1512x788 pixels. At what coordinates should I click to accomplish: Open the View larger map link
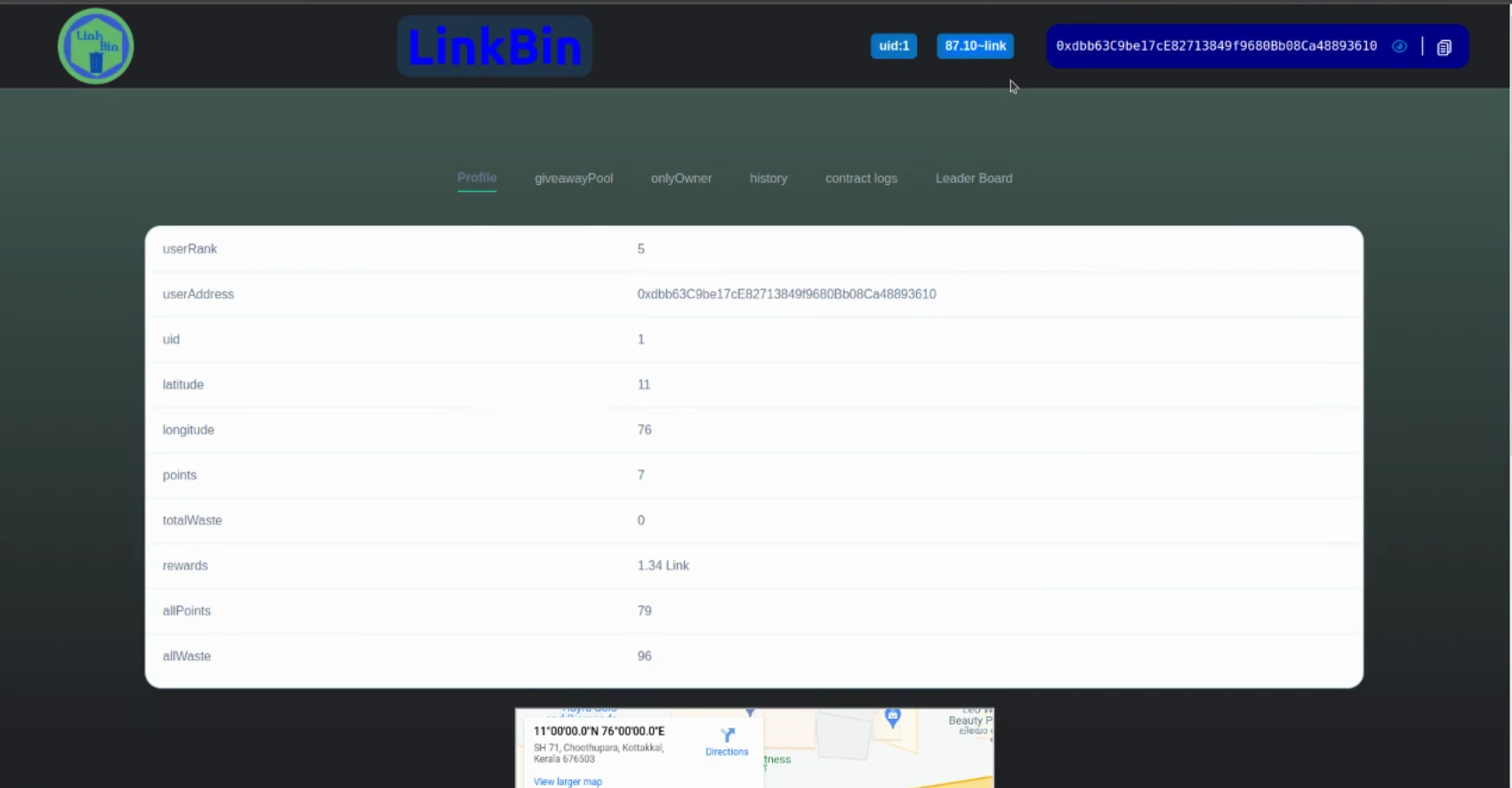tap(567, 782)
